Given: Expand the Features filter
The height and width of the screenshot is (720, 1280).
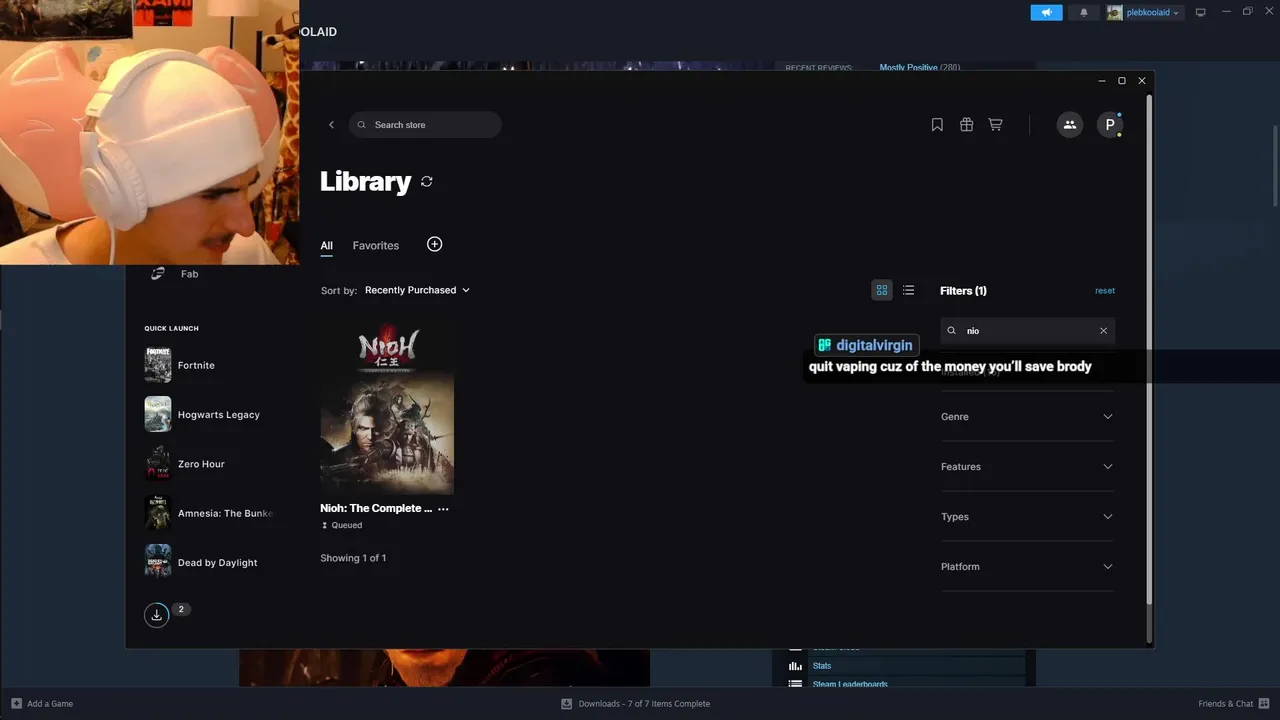Looking at the screenshot, I should click(1027, 467).
